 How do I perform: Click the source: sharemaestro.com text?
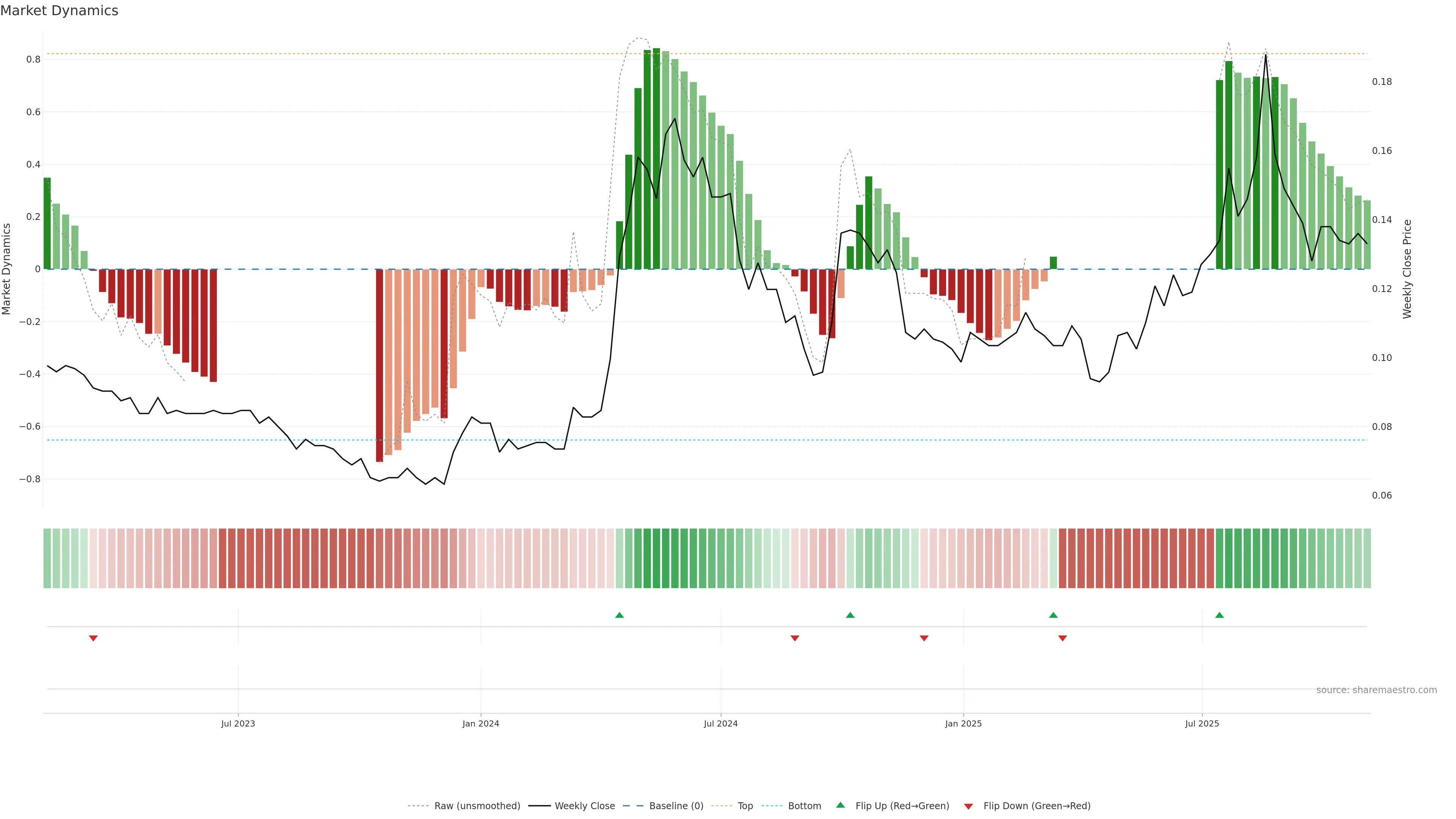pos(1376,690)
